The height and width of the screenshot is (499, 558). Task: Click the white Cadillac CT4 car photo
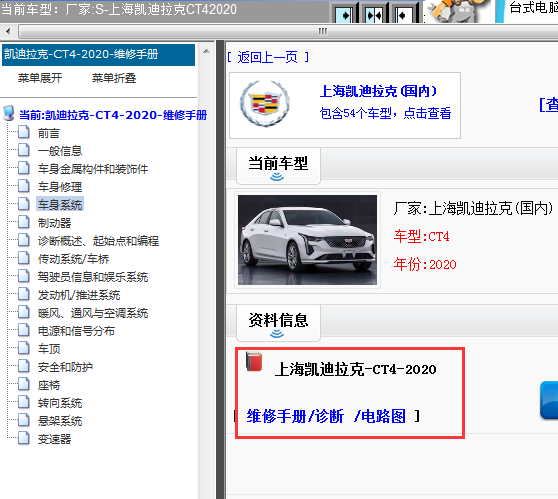(x=307, y=240)
